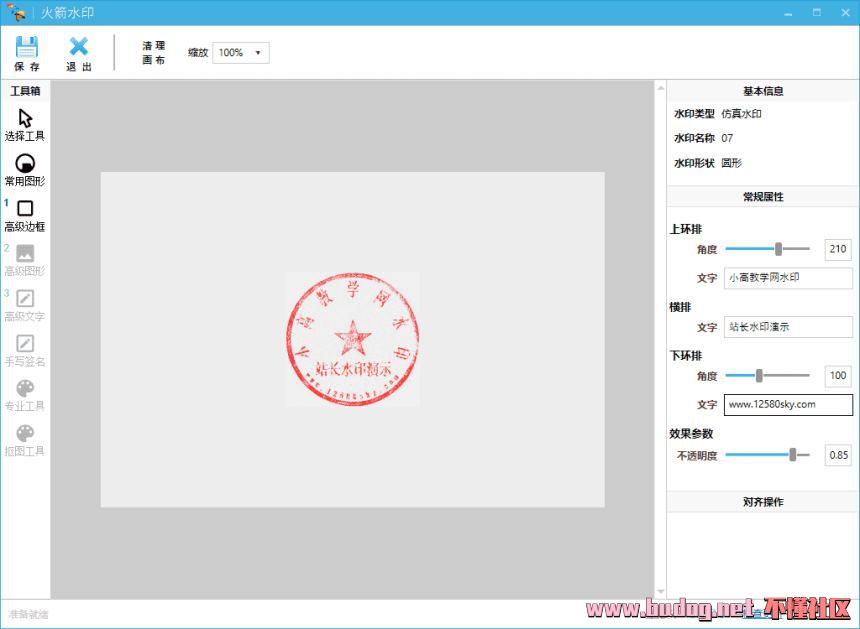
Task: Click the Save (保存) floppy disk icon
Action: (x=27, y=47)
